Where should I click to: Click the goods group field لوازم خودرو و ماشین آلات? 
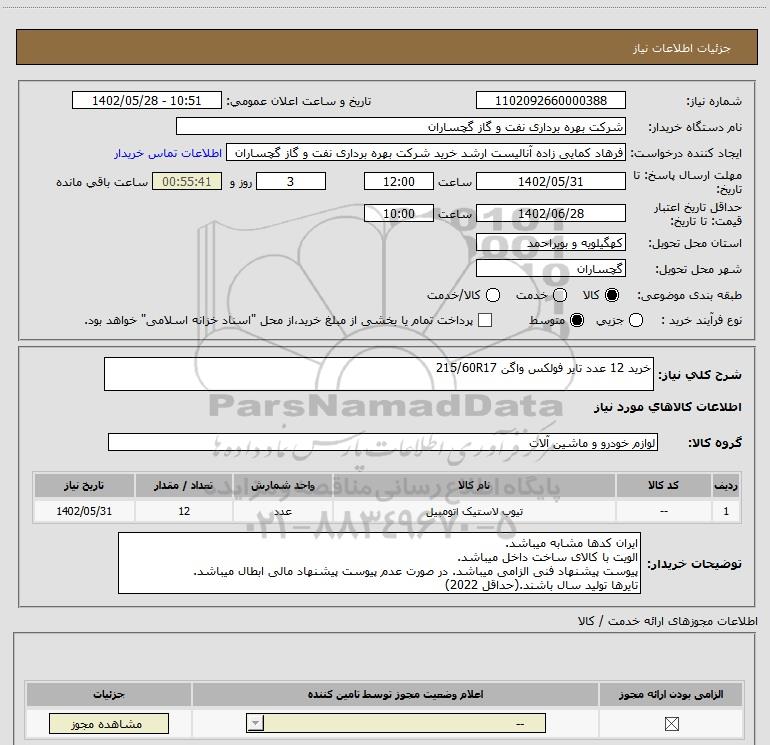pyautogui.click(x=383, y=442)
